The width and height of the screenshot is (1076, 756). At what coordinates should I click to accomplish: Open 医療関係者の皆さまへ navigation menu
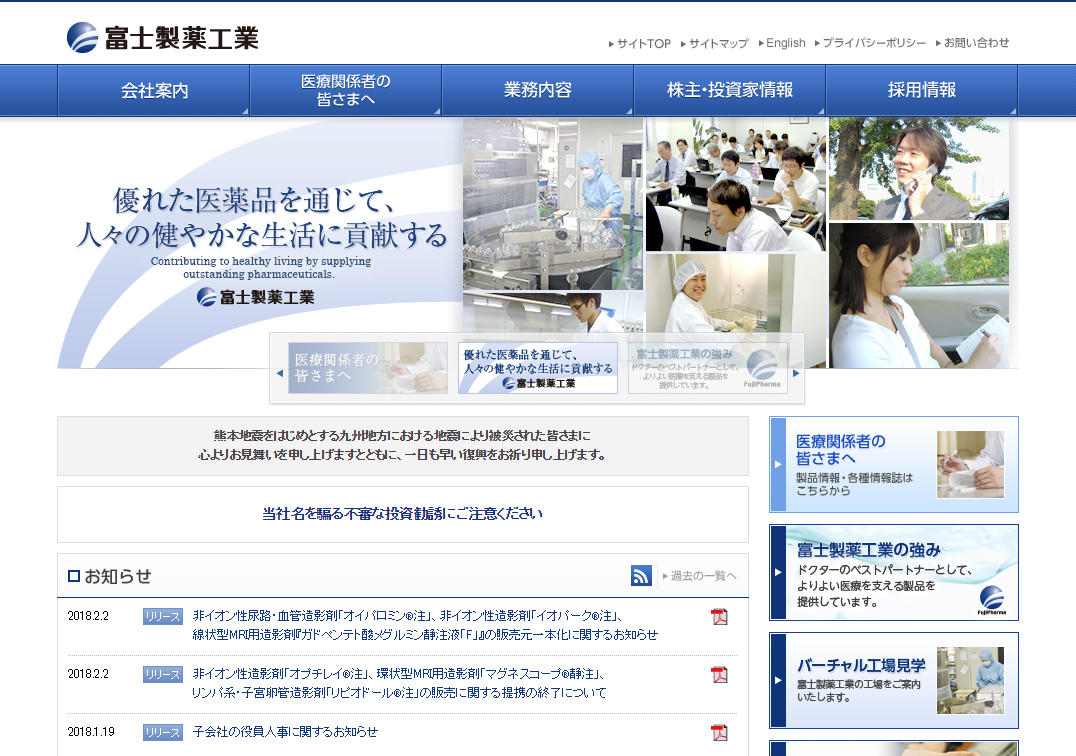(346, 91)
